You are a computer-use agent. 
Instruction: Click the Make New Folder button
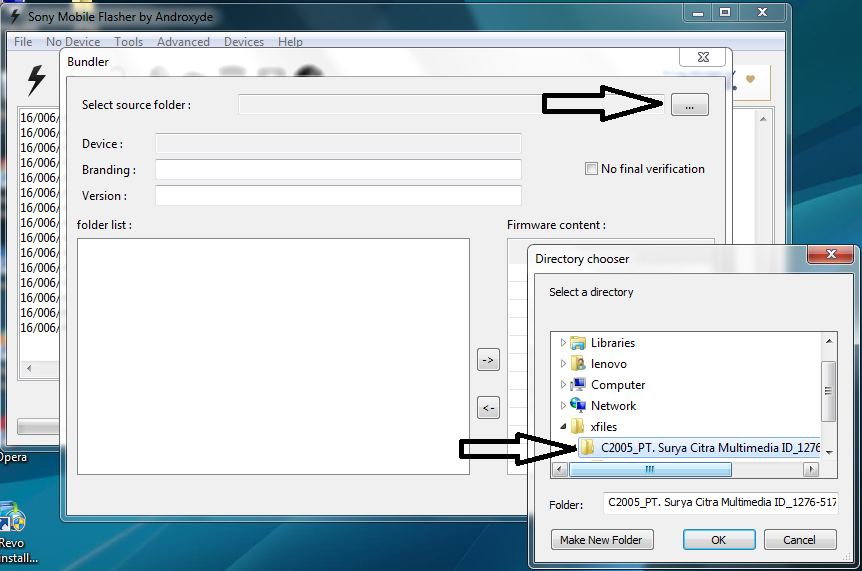pyautogui.click(x=602, y=540)
